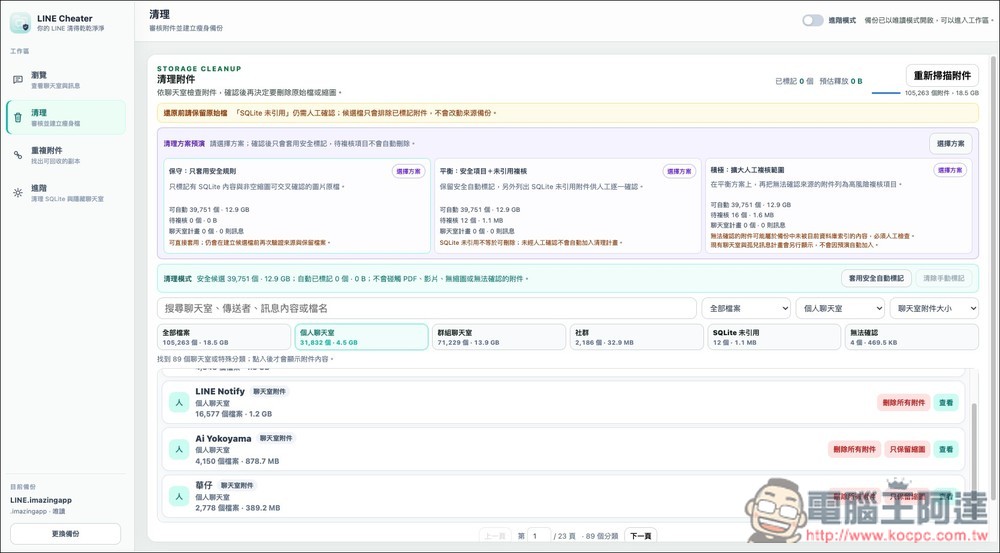The image size is (1000, 553).
Task: Click the 4,150 個檔案 · 878.7 MB text
Action: pos(237,461)
